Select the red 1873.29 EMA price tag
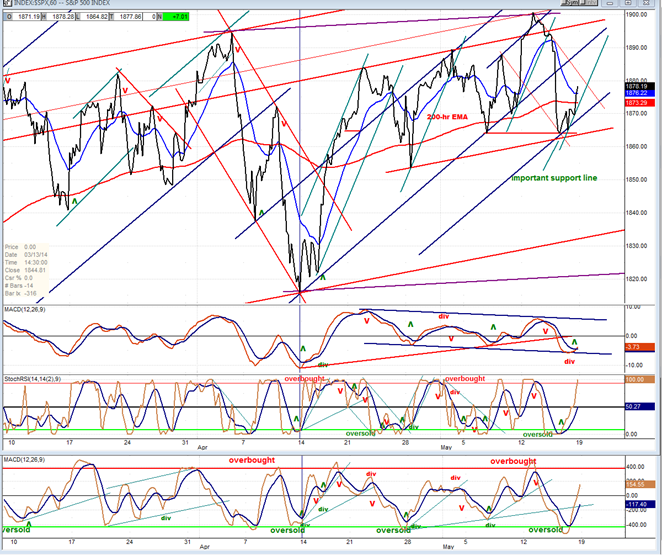This screenshot has height=555, width=662. [639, 103]
